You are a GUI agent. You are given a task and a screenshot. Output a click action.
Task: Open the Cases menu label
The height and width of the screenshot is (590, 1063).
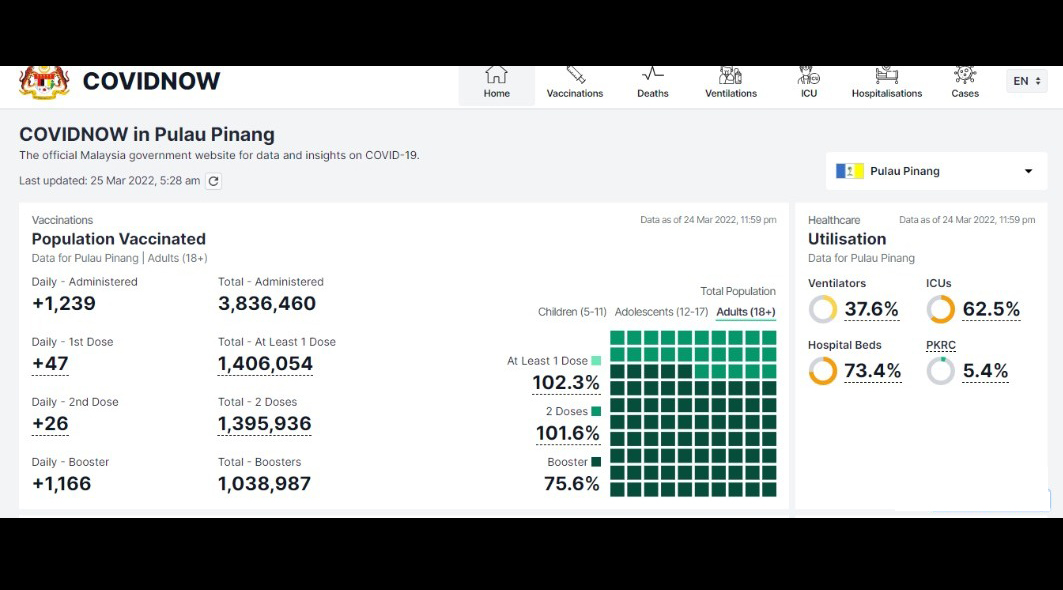tap(965, 94)
